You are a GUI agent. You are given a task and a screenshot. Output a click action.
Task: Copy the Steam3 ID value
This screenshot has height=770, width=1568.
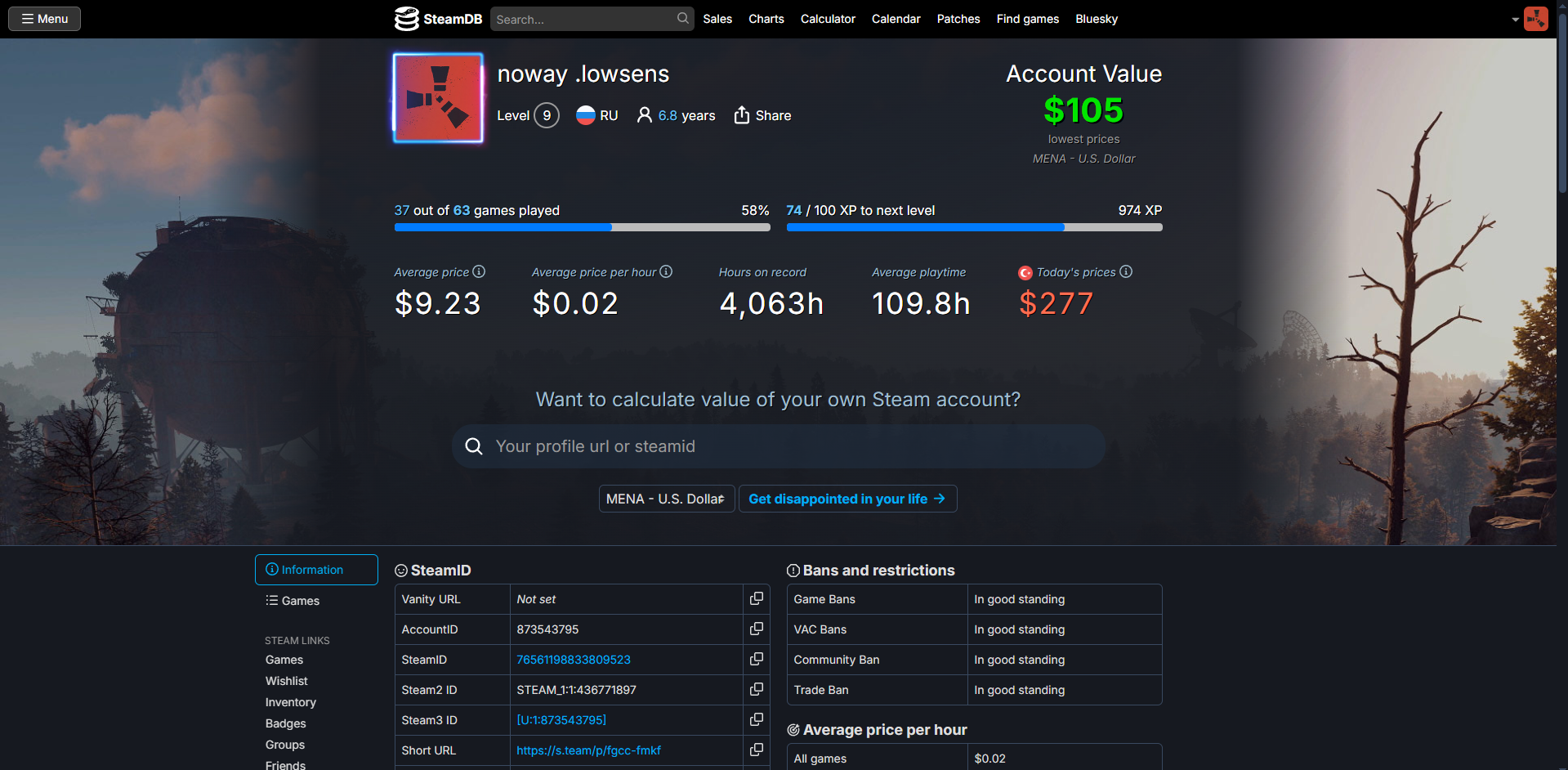click(x=757, y=720)
